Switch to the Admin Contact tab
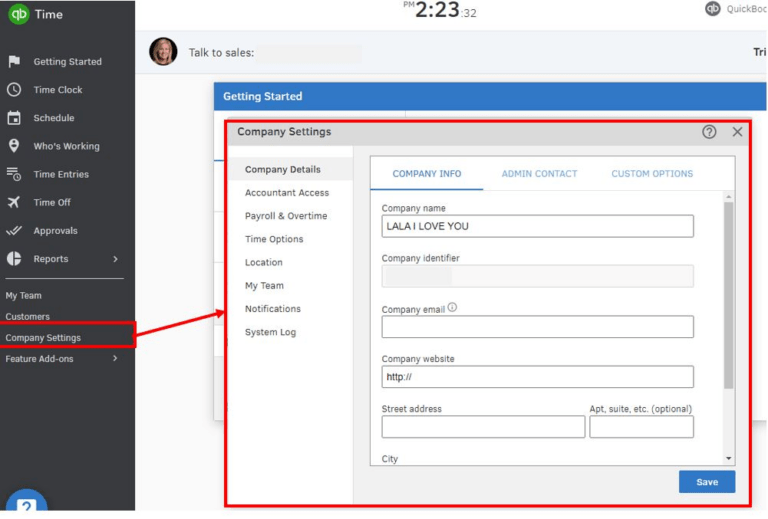Viewport: 768px width, 519px height. [x=539, y=173]
